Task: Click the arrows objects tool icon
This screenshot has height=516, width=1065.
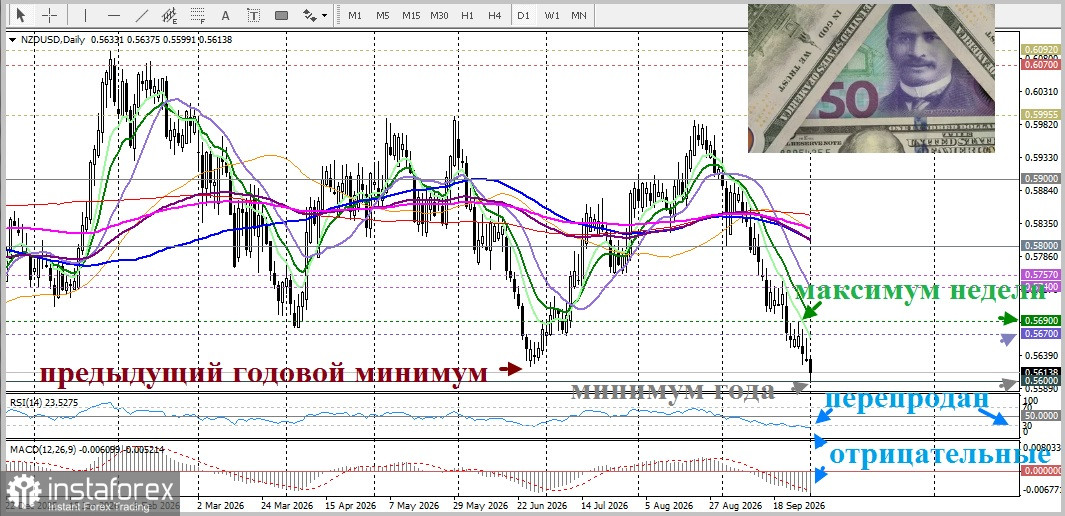Action: click(x=309, y=14)
